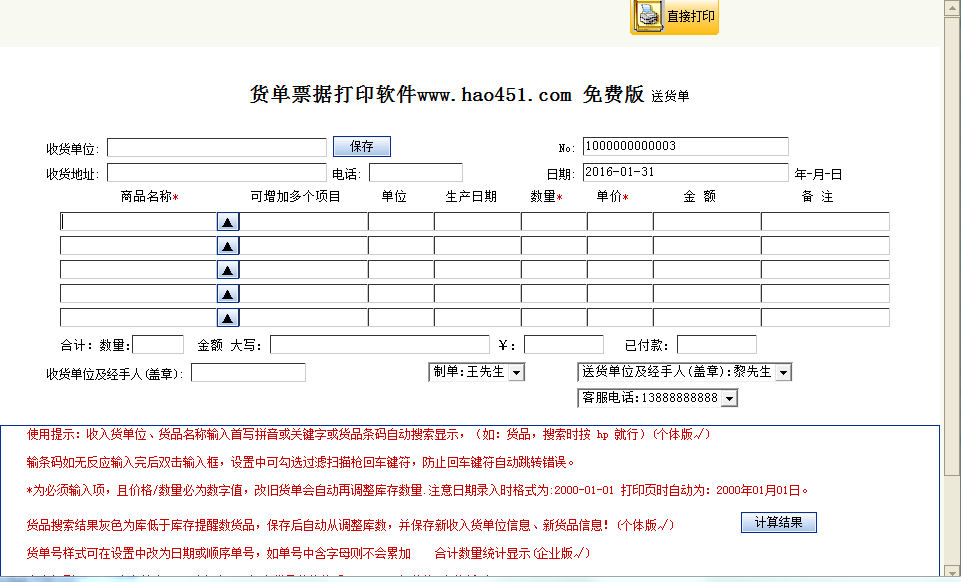Click the 金额 大写 field
This screenshot has height=582, width=961.
(380, 345)
